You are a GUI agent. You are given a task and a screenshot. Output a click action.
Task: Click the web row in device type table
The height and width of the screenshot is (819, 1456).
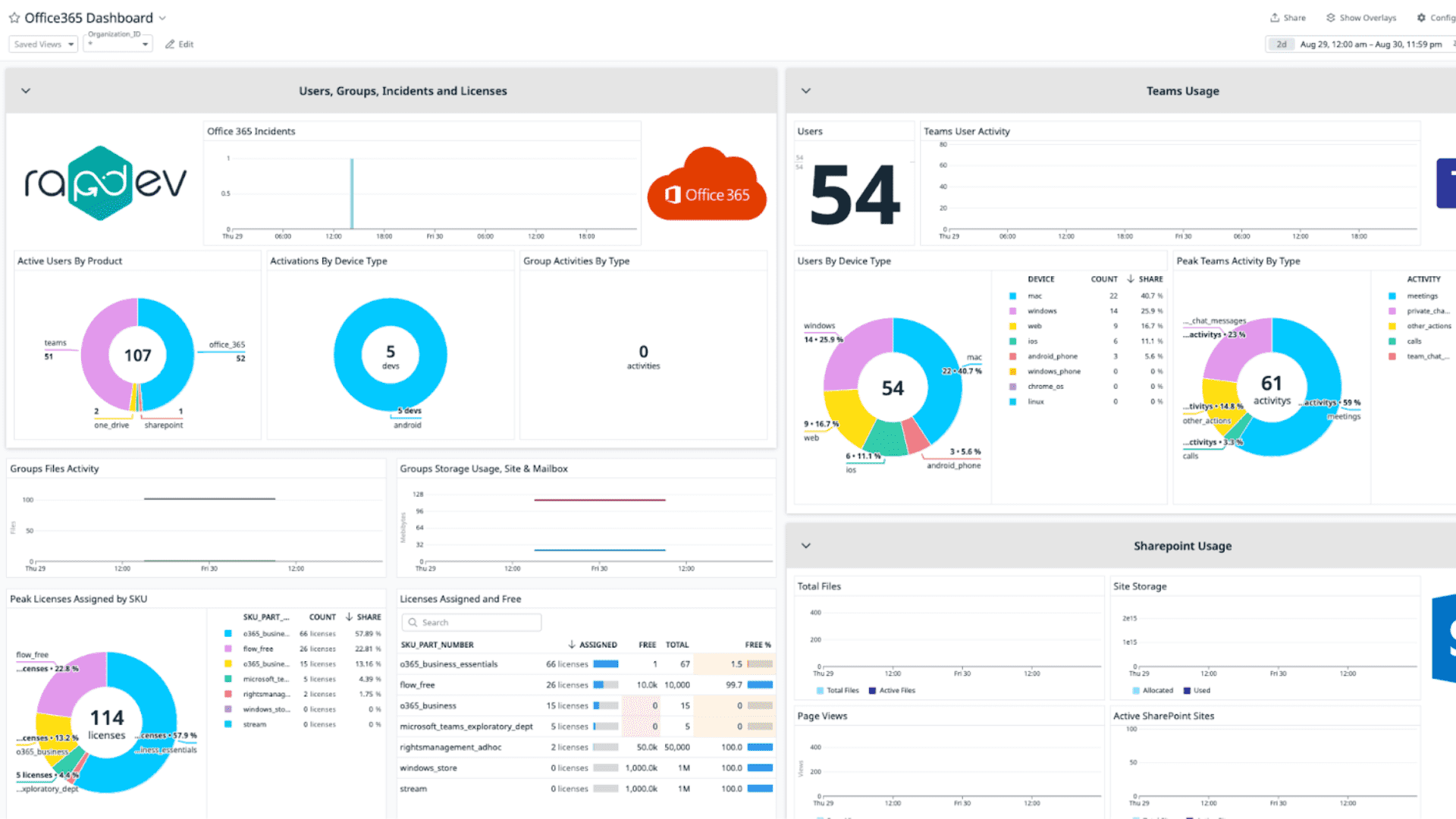pos(1085,326)
